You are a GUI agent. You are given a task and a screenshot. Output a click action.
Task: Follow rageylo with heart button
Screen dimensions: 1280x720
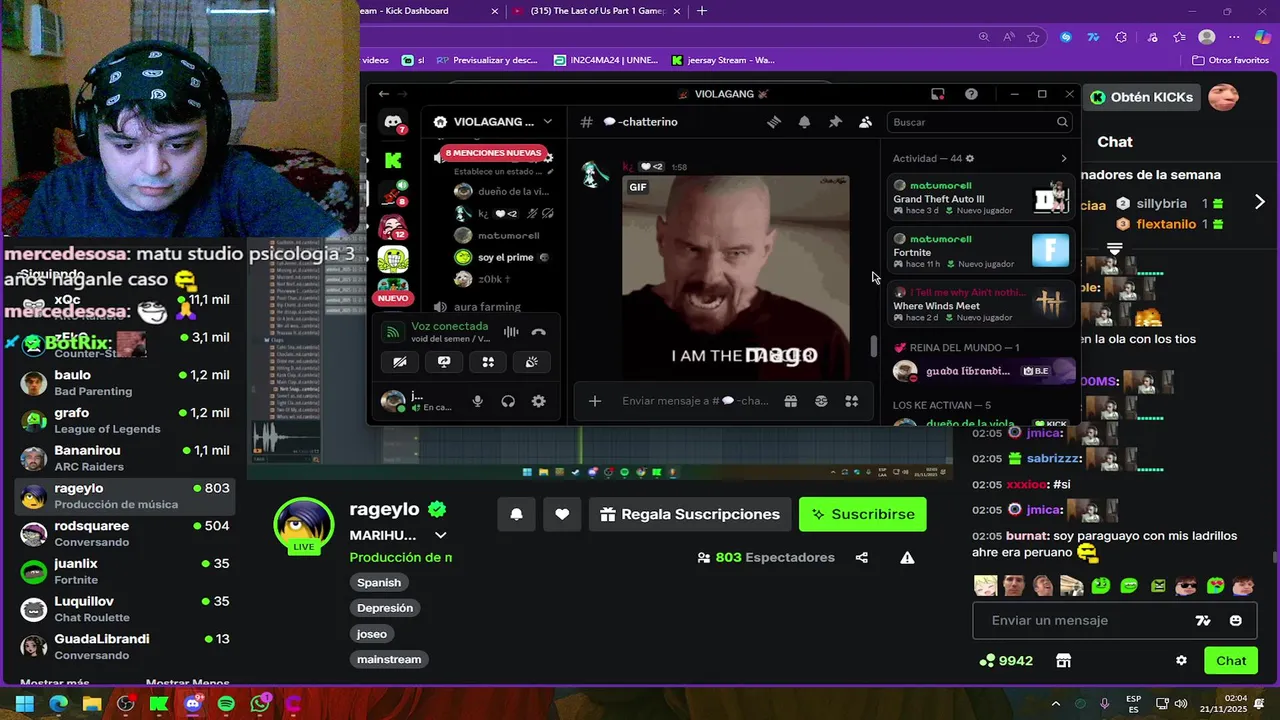pos(562,514)
